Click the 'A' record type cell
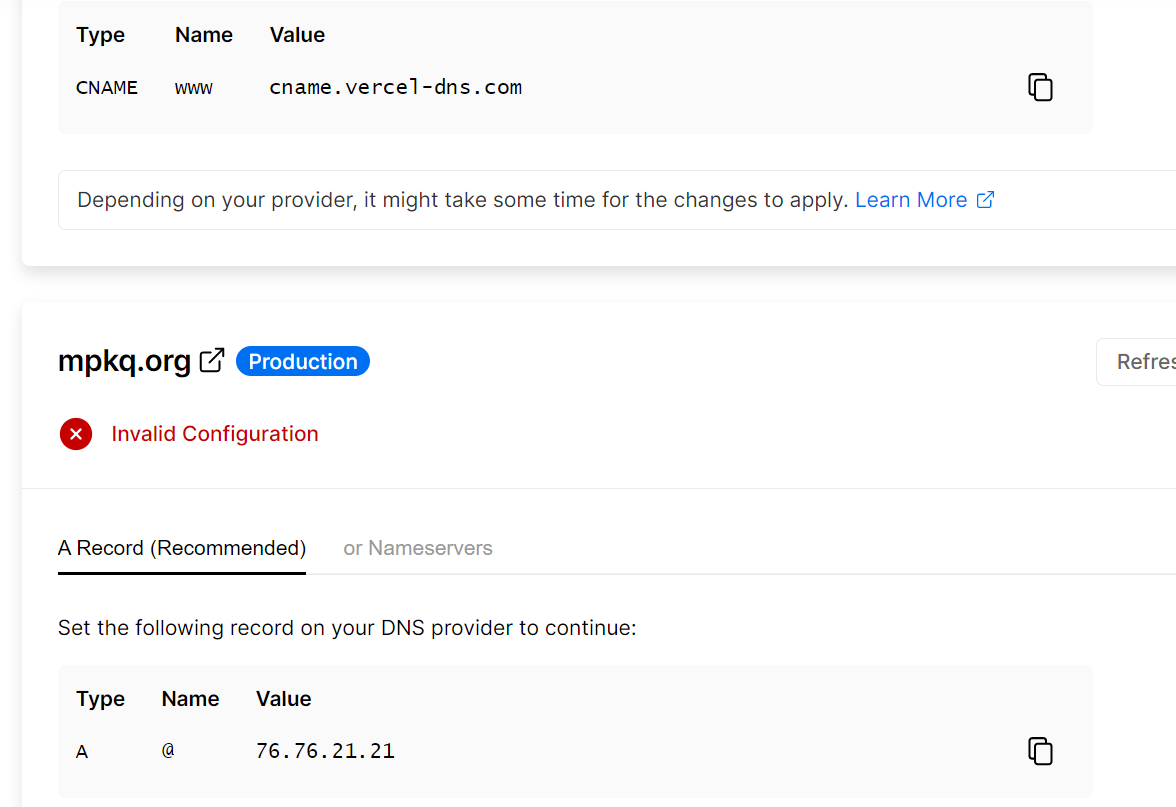This screenshot has width=1176, height=807. pyautogui.click(x=82, y=751)
